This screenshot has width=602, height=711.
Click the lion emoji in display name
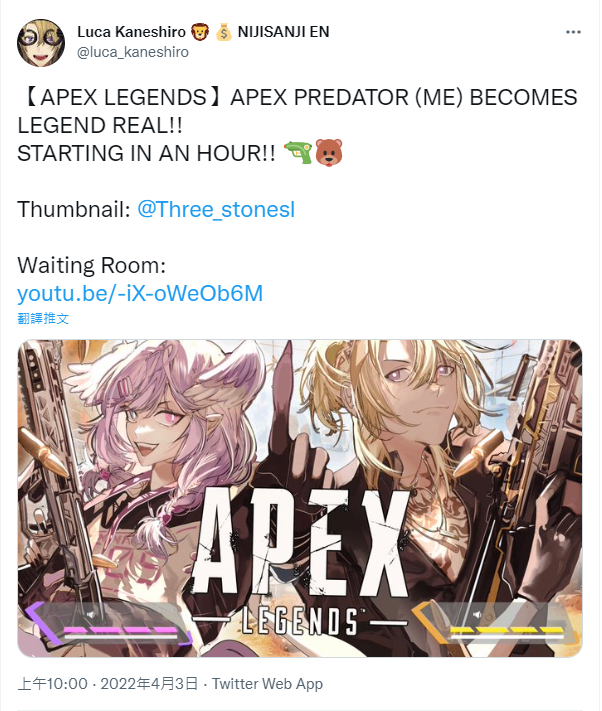tap(199, 32)
